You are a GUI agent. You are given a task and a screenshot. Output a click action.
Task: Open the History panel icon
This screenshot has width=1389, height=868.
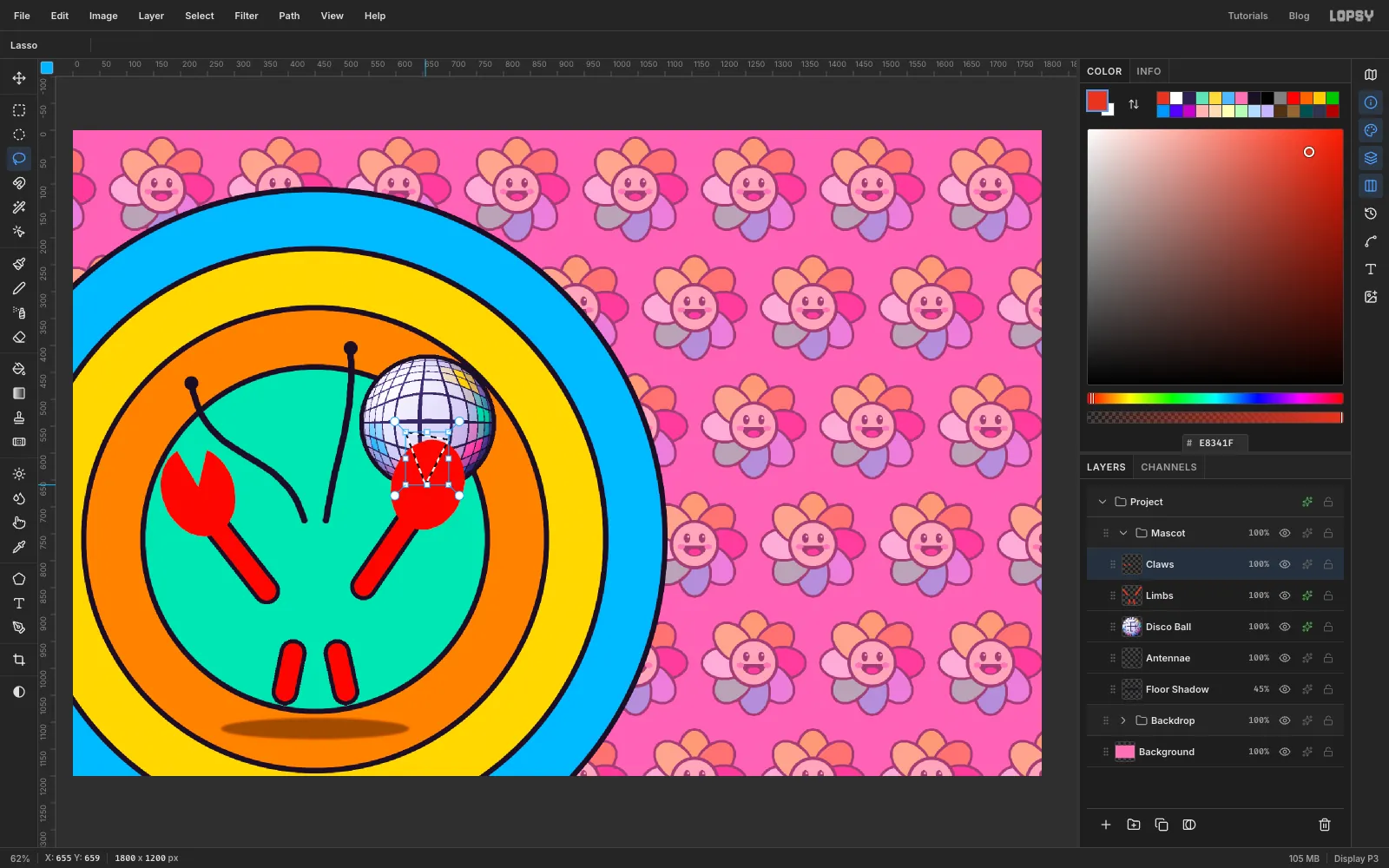pyautogui.click(x=1371, y=214)
